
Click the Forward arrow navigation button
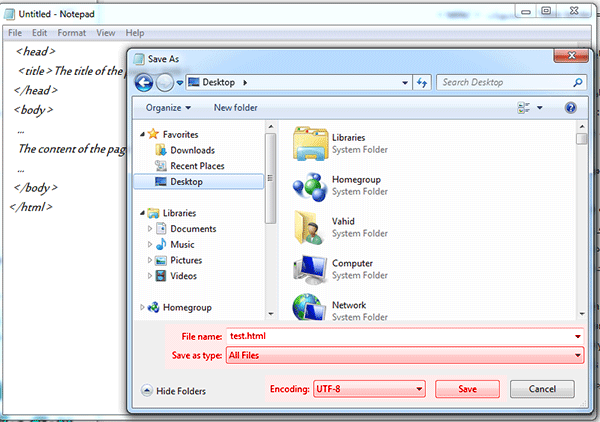coord(165,83)
